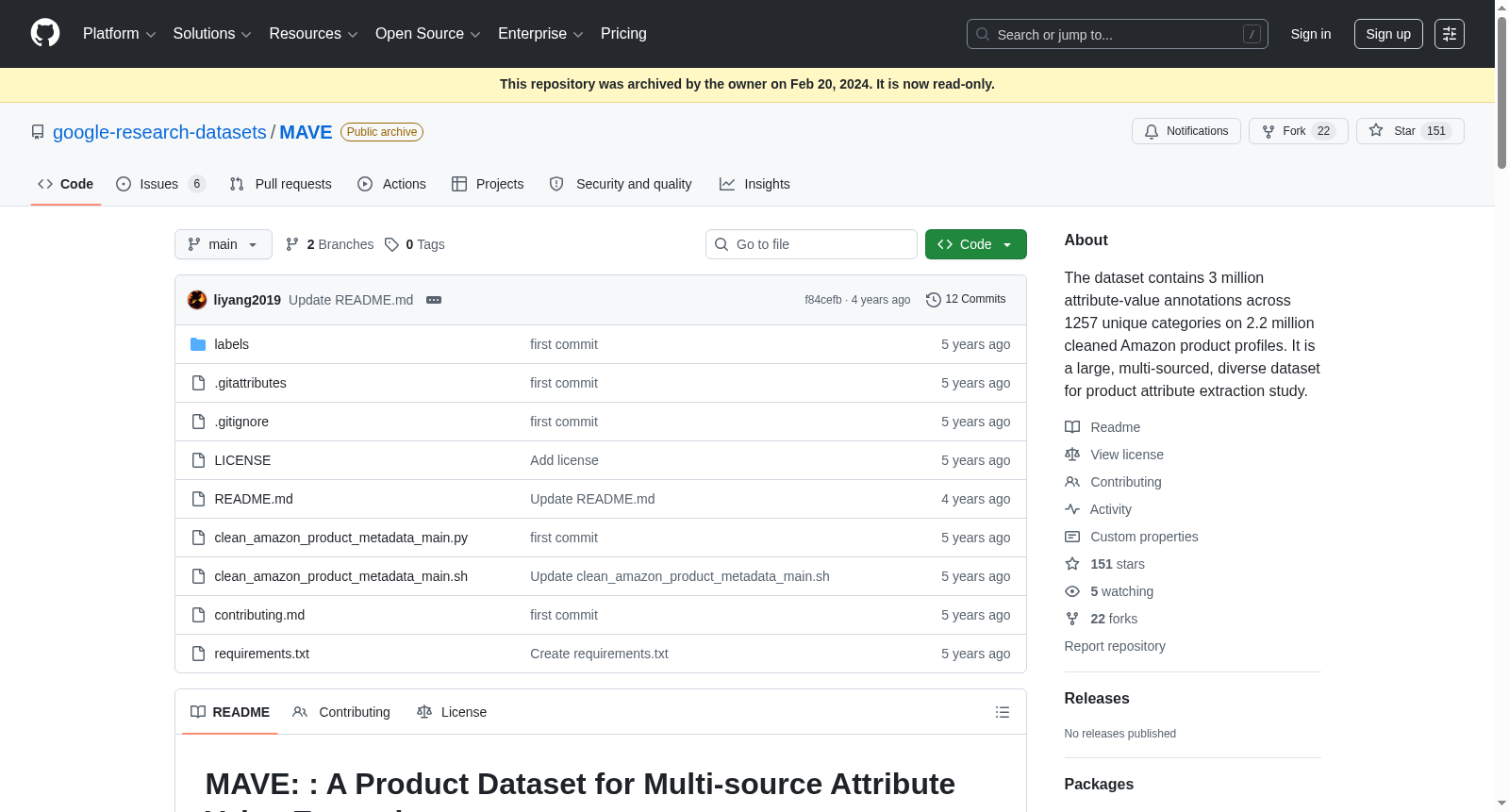
Task: Open clean_amazon_product_metadata_main.sh file name
Action: pyautogui.click(x=341, y=576)
